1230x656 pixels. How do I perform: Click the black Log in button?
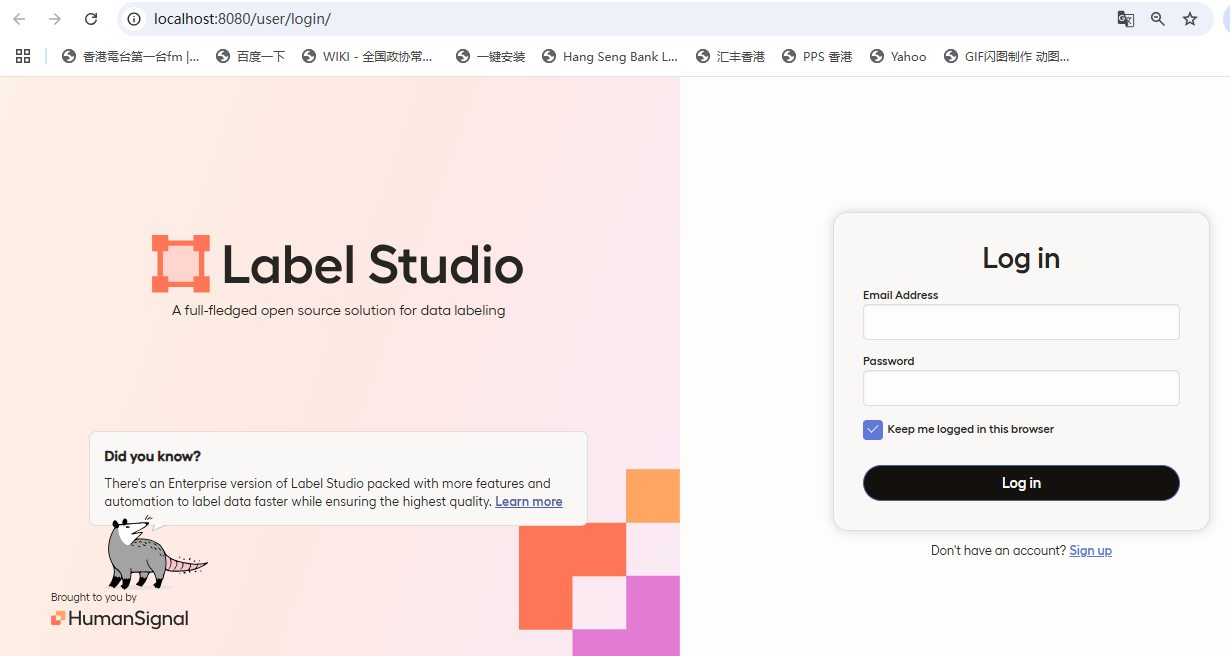[x=1021, y=483]
